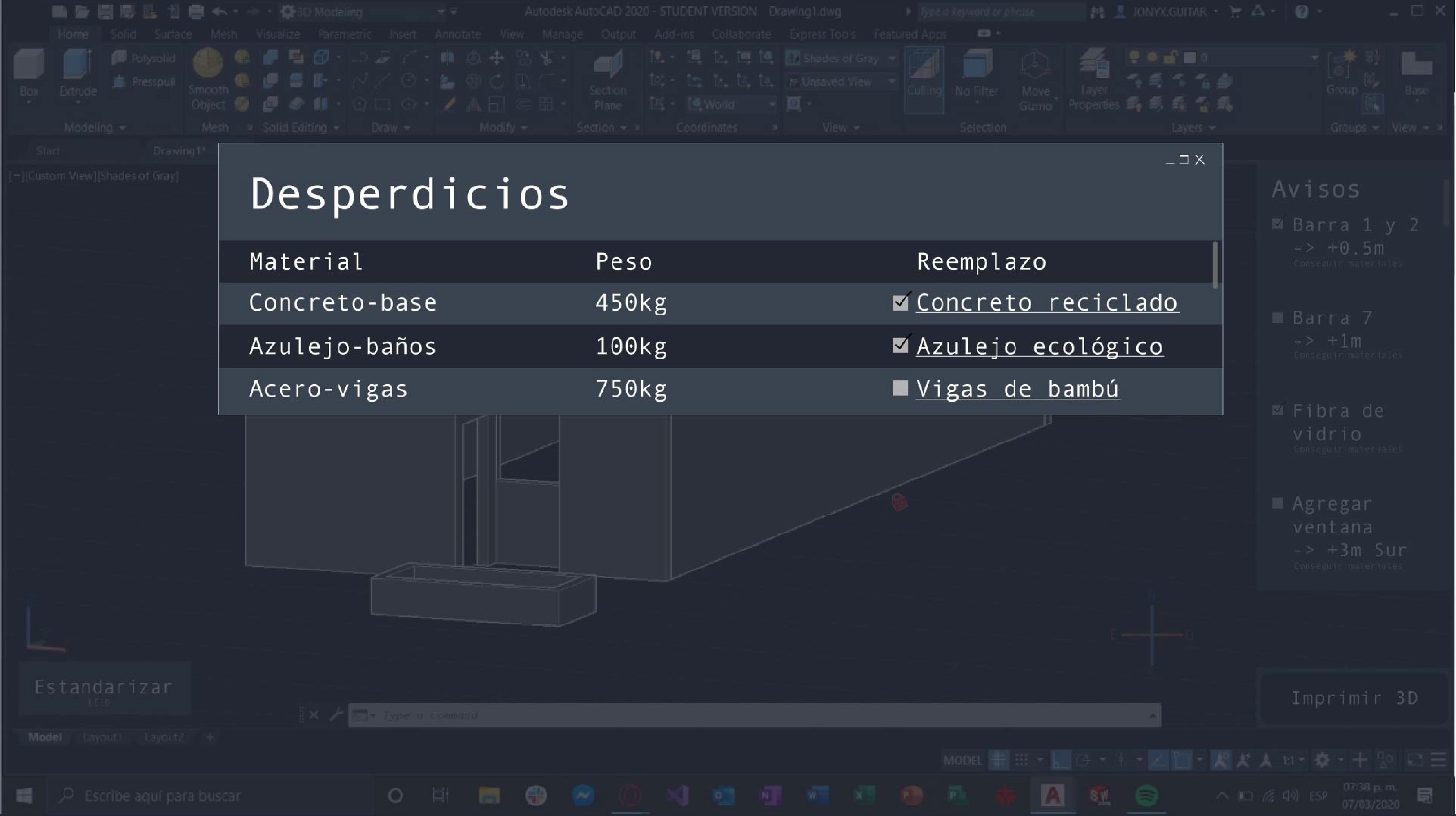
Task: Open Visual Studio from the taskbar
Action: click(x=677, y=796)
